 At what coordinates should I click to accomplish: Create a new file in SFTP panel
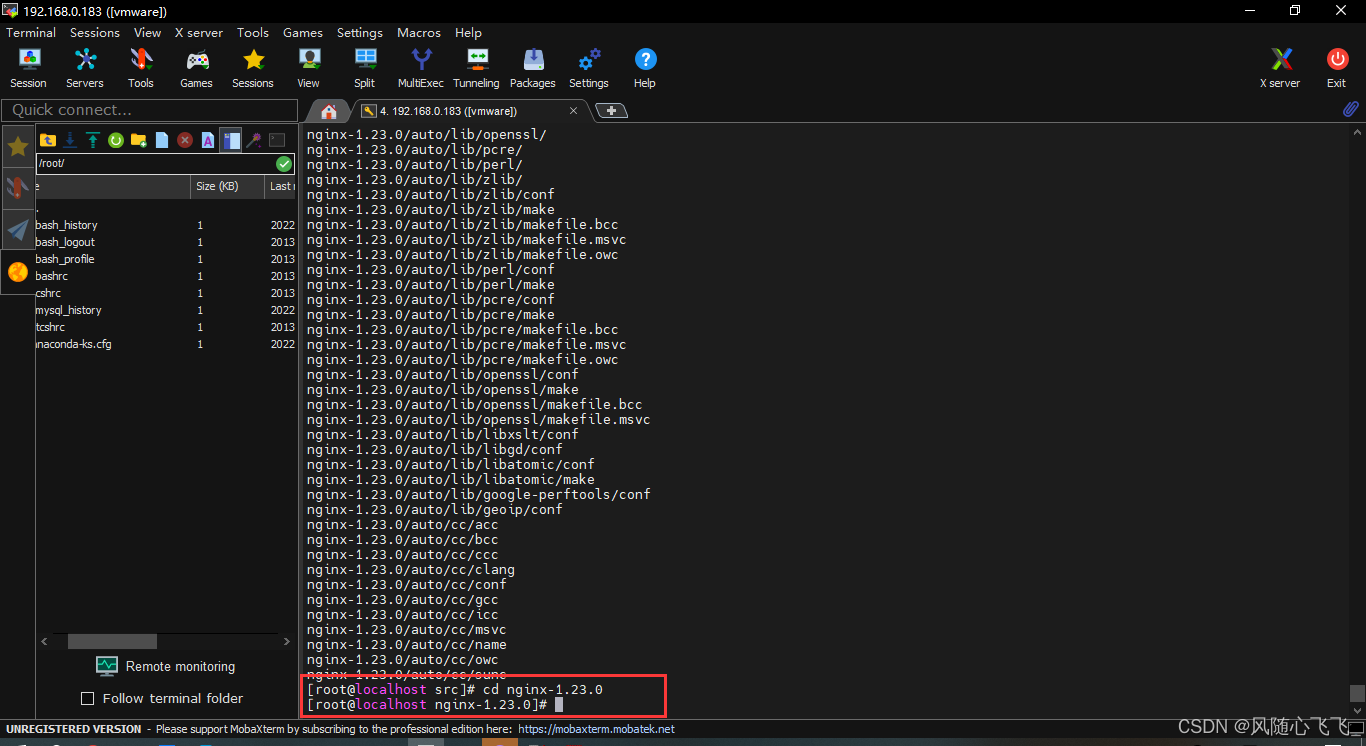162,140
